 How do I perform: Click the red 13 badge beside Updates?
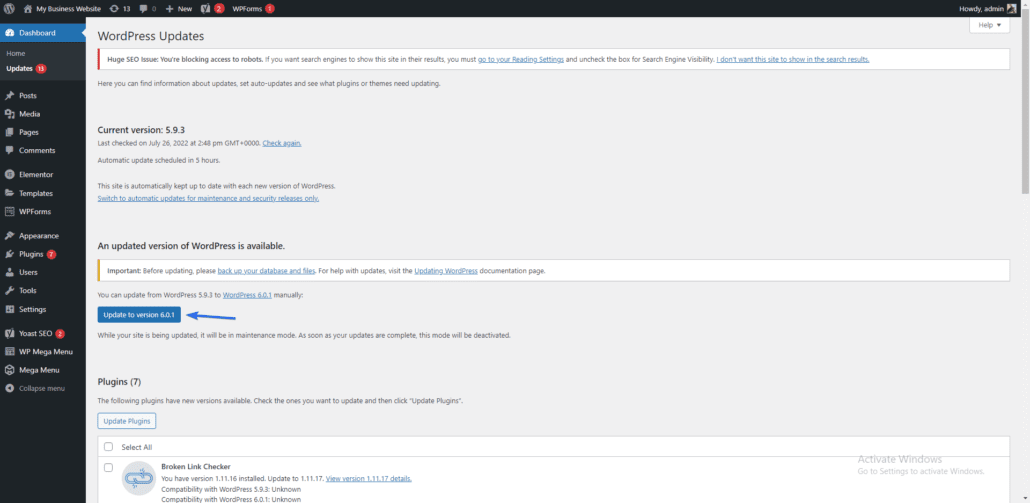click(x=41, y=68)
